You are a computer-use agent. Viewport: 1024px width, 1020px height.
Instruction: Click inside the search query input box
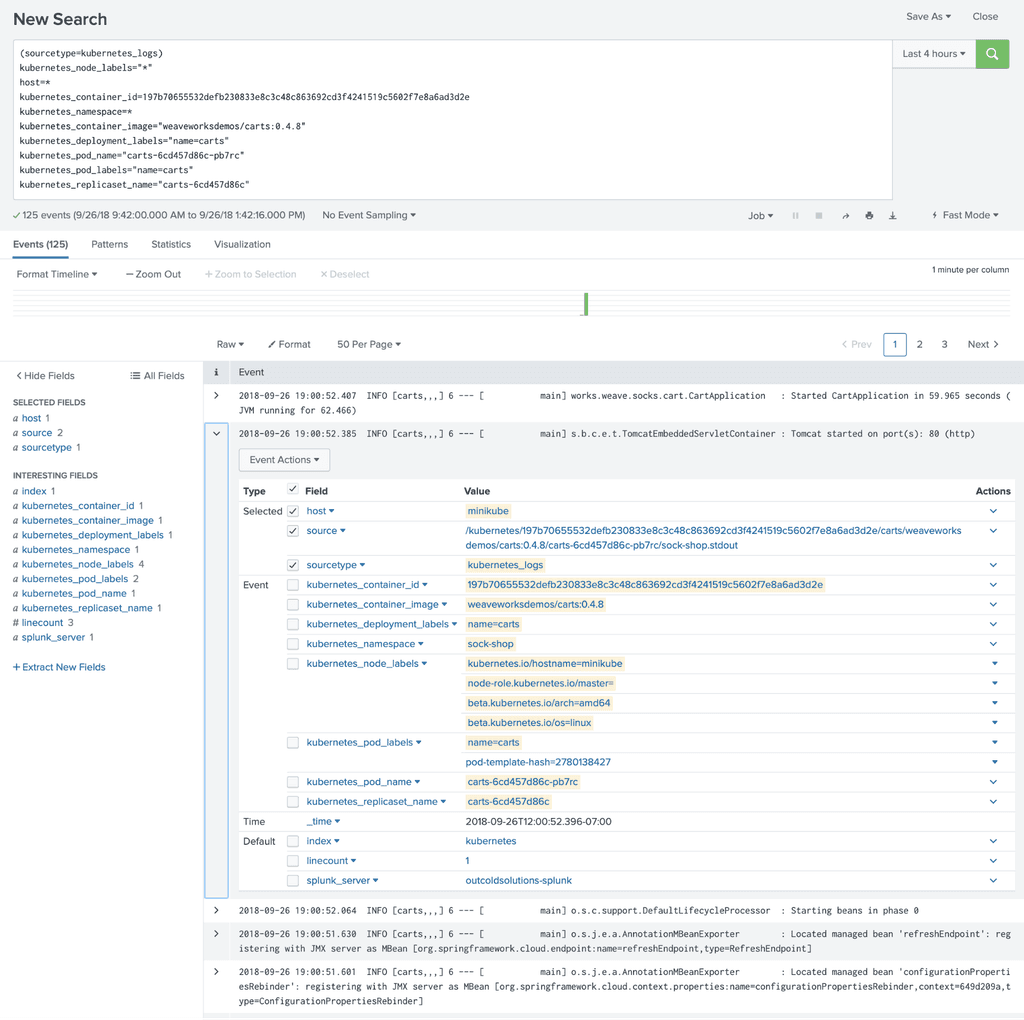point(450,120)
